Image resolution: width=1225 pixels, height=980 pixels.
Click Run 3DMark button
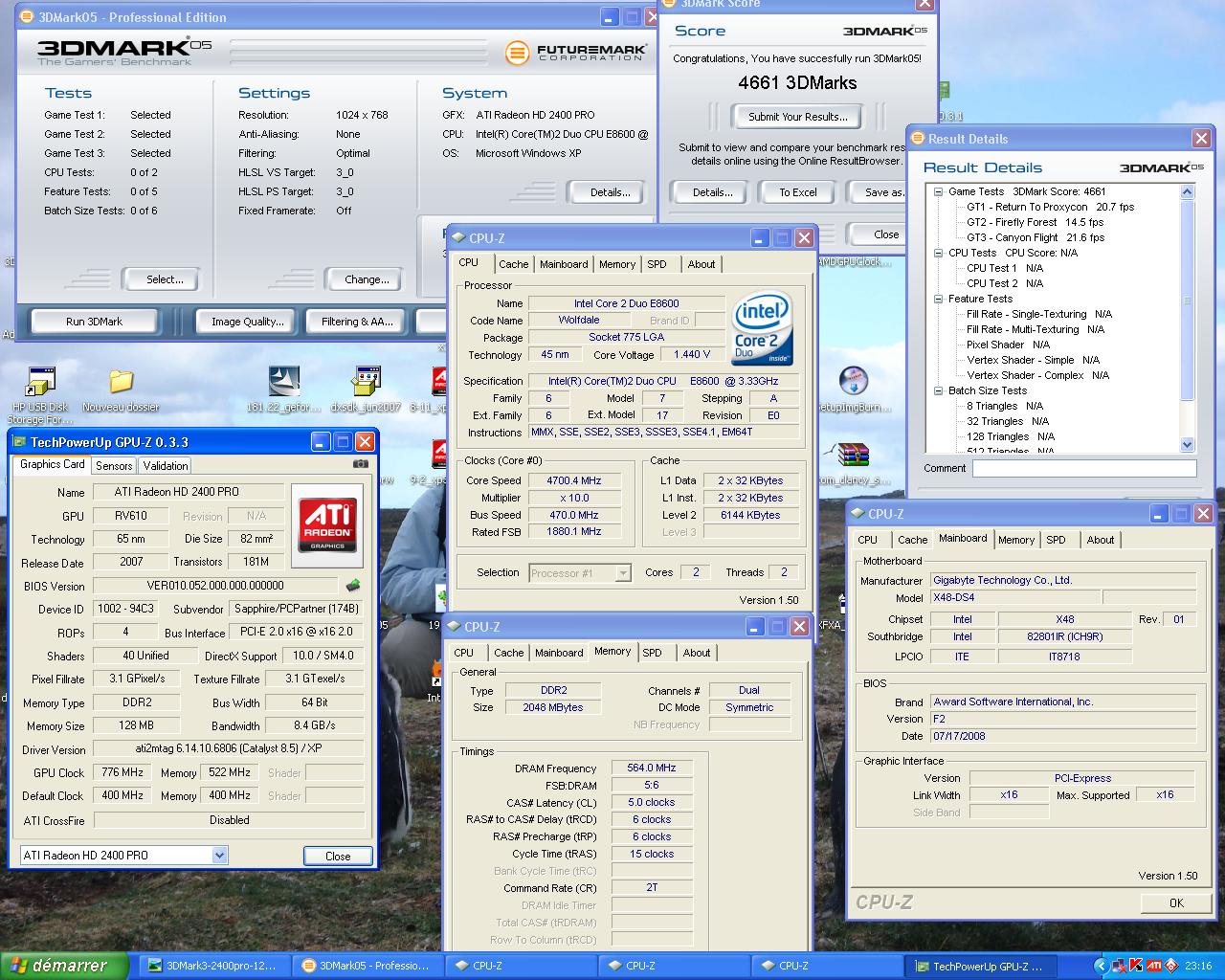(x=94, y=322)
